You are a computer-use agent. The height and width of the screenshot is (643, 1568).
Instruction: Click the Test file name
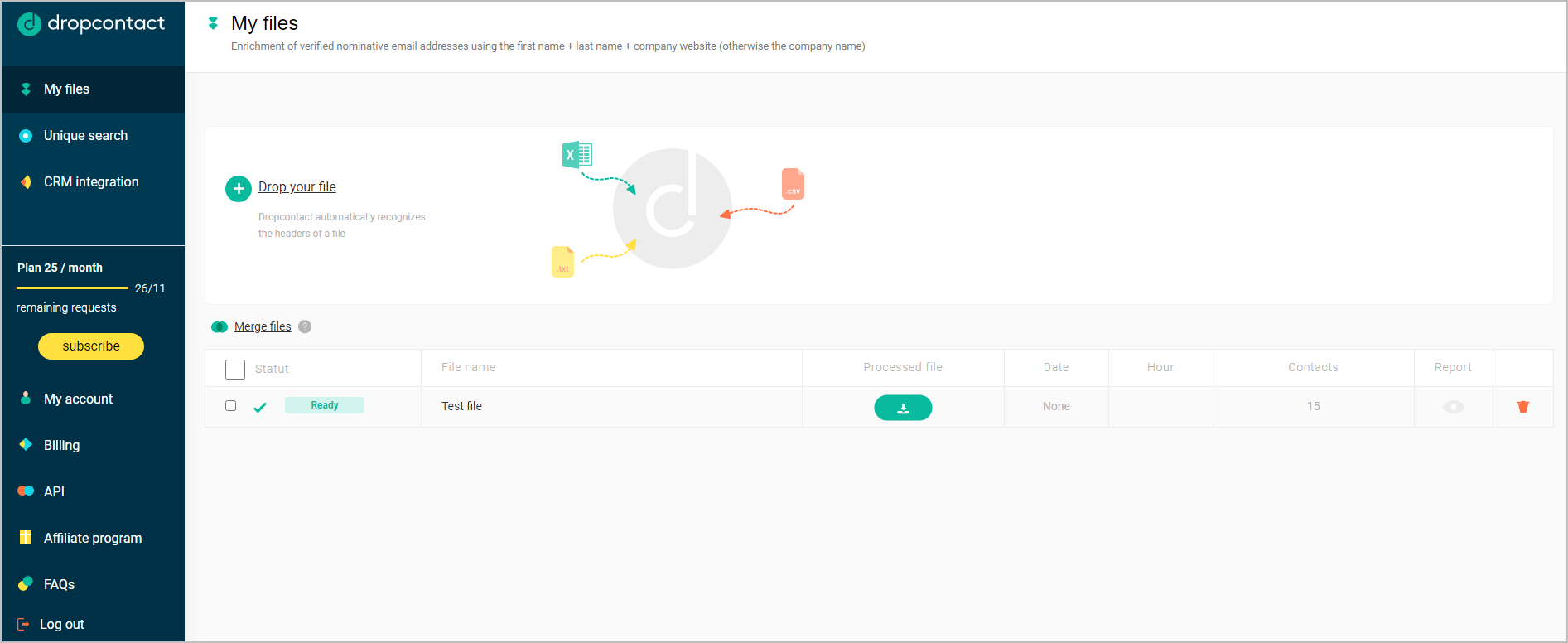click(x=461, y=407)
